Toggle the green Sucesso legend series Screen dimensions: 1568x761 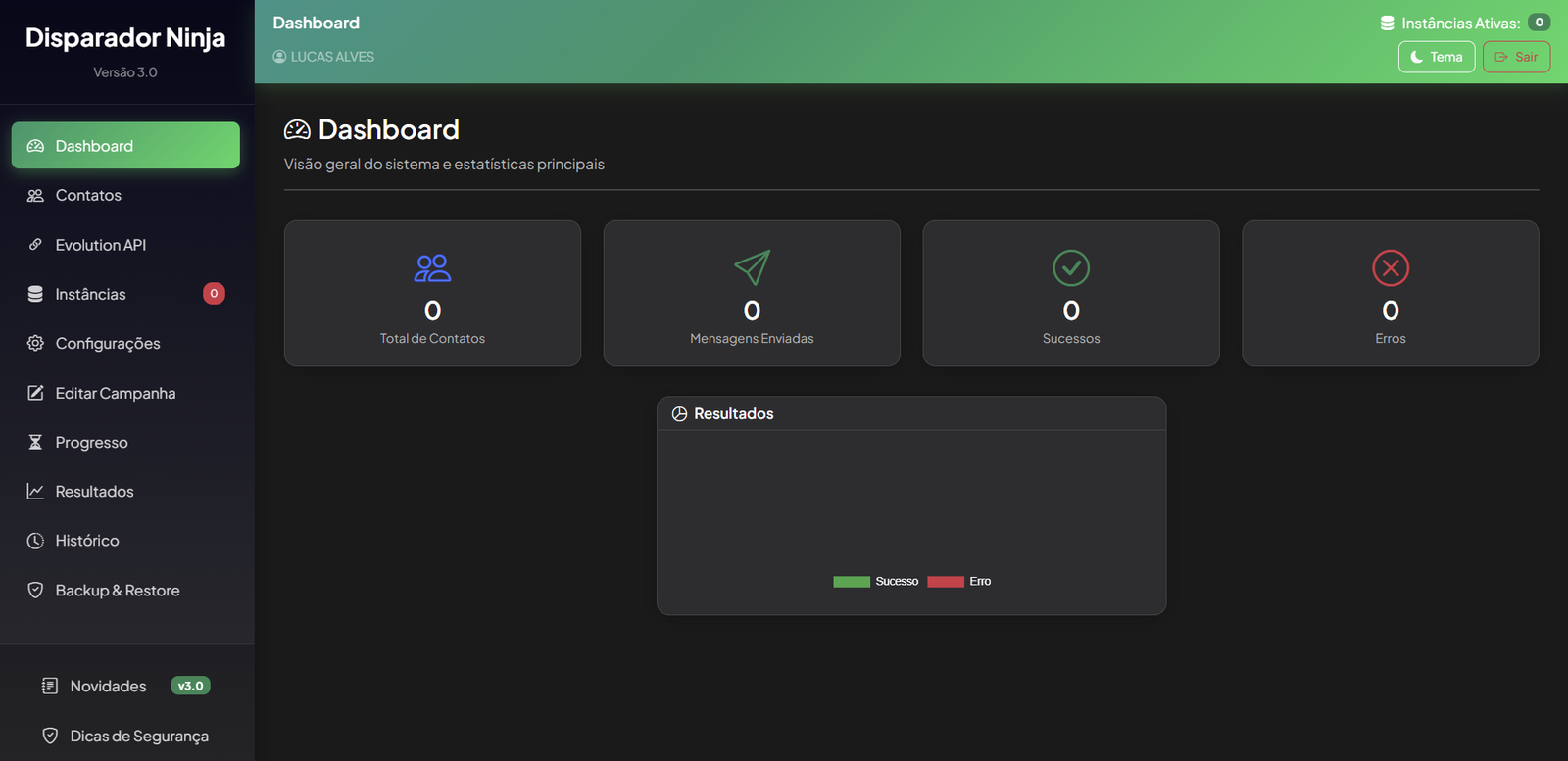tap(851, 582)
